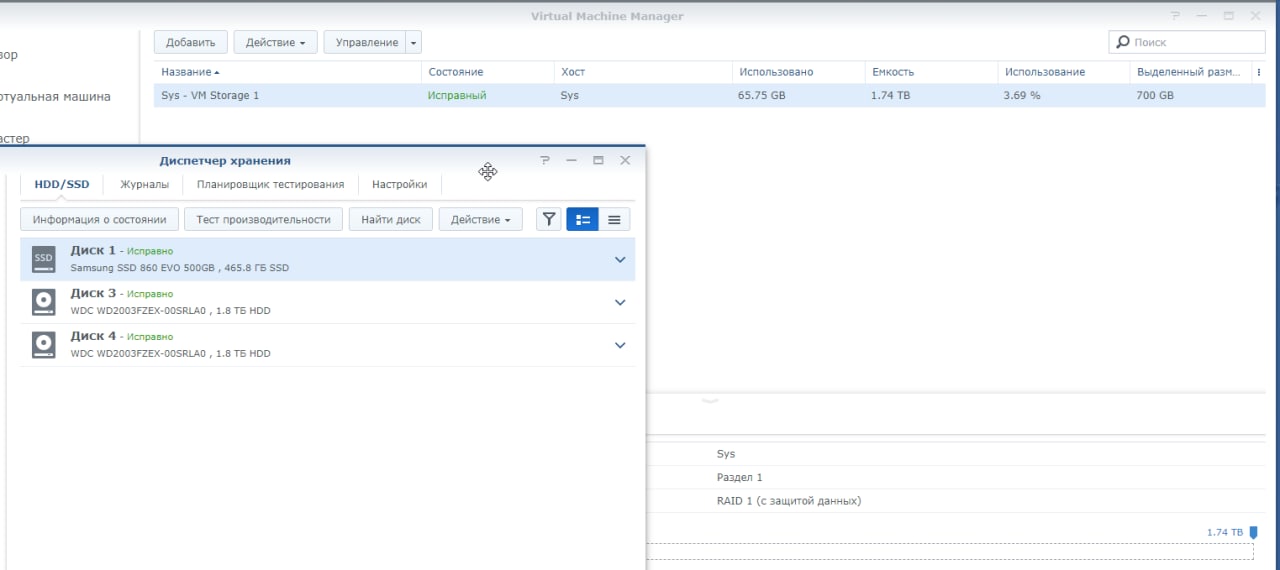Click the HDD icon of Диск 4
1280x570 pixels.
[x=43, y=345]
